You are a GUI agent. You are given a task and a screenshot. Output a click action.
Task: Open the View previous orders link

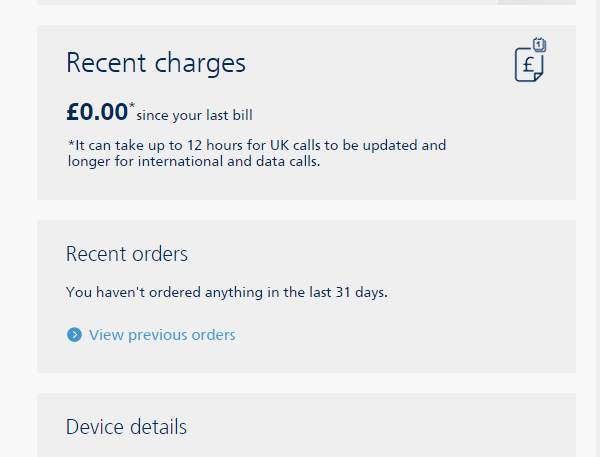click(x=162, y=335)
